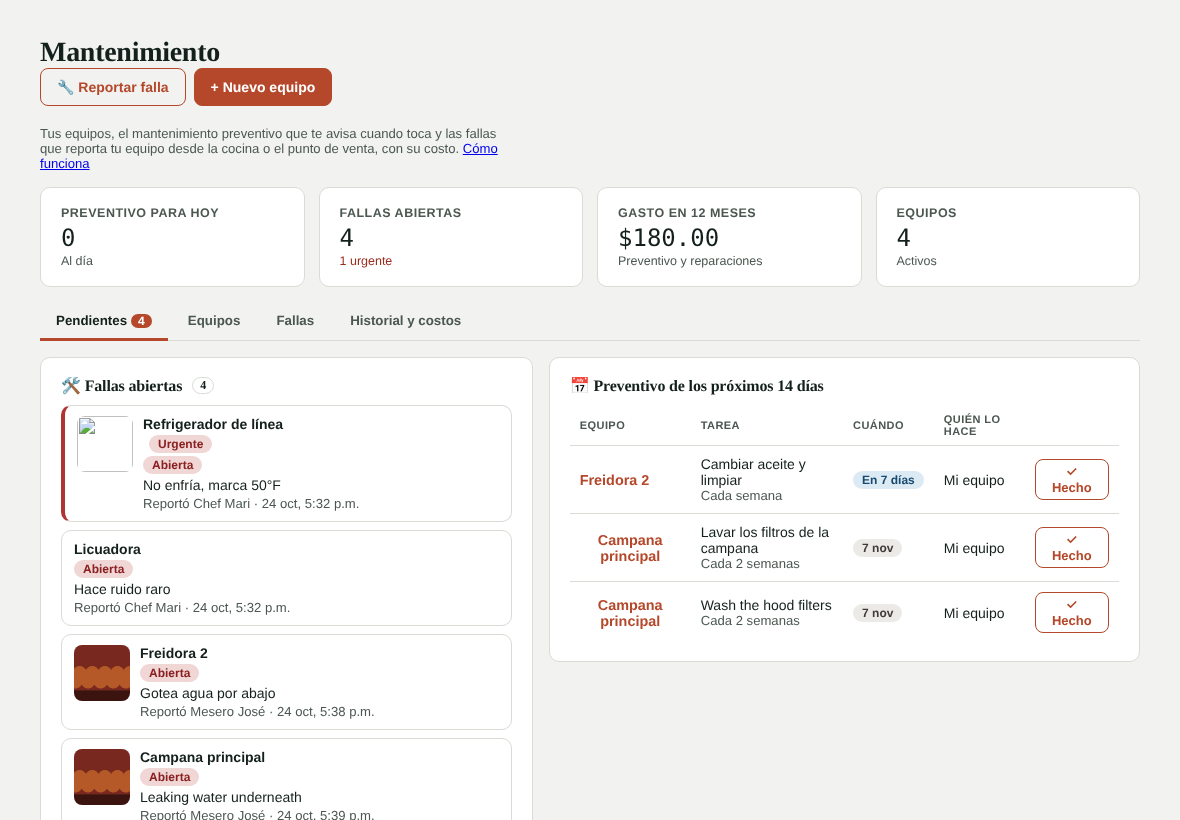Click the Pendientes count badge 4
The width and height of the screenshot is (1180, 820).
pyautogui.click(x=141, y=321)
